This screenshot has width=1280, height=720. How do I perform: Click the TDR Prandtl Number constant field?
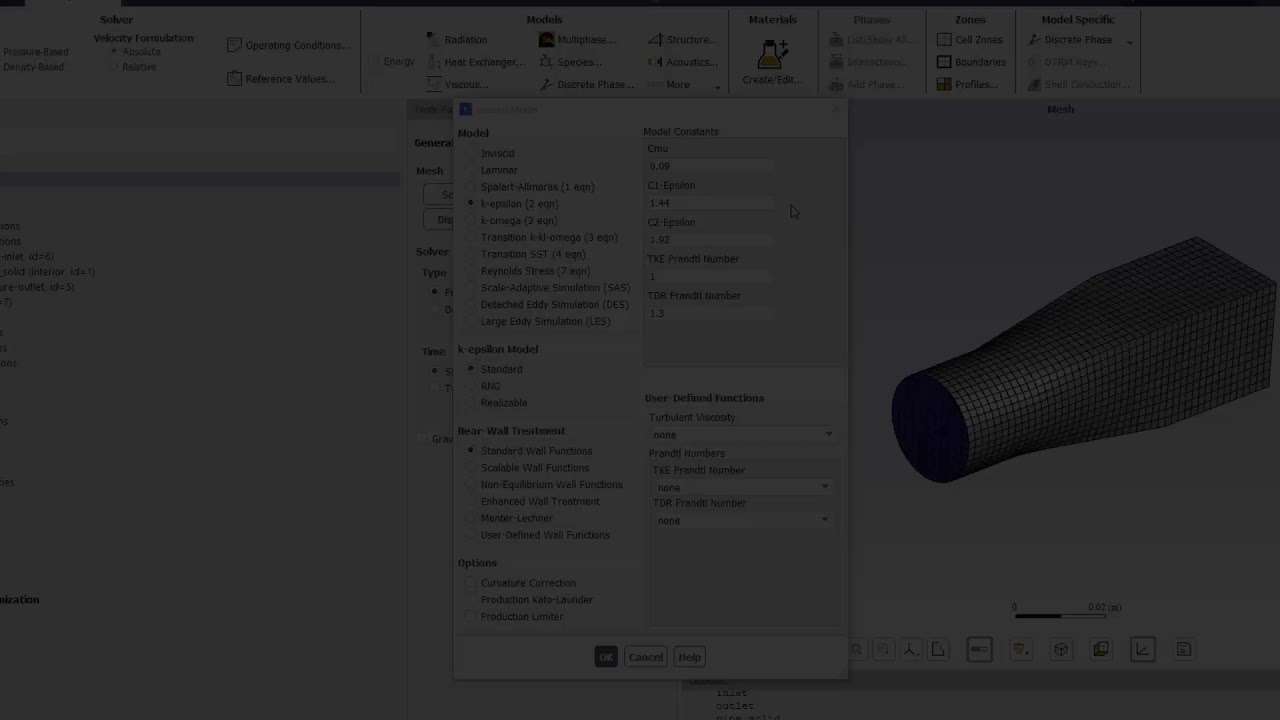(709, 314)
